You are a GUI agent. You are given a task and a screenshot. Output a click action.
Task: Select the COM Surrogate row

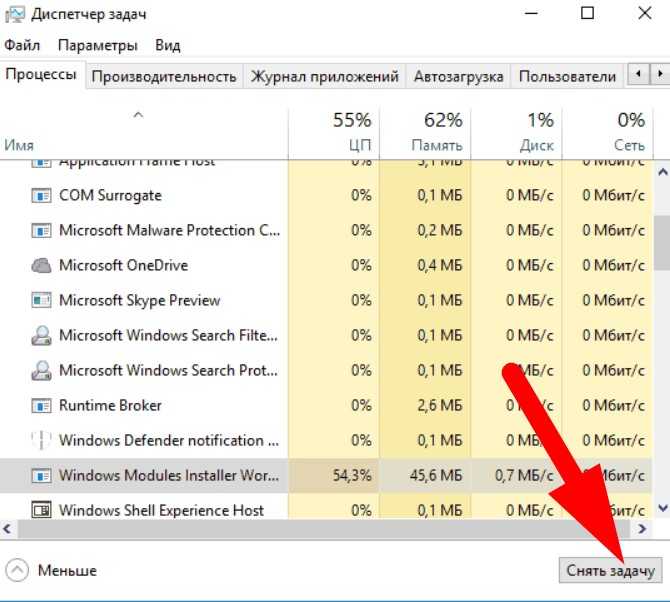click(x=326, y=196)
